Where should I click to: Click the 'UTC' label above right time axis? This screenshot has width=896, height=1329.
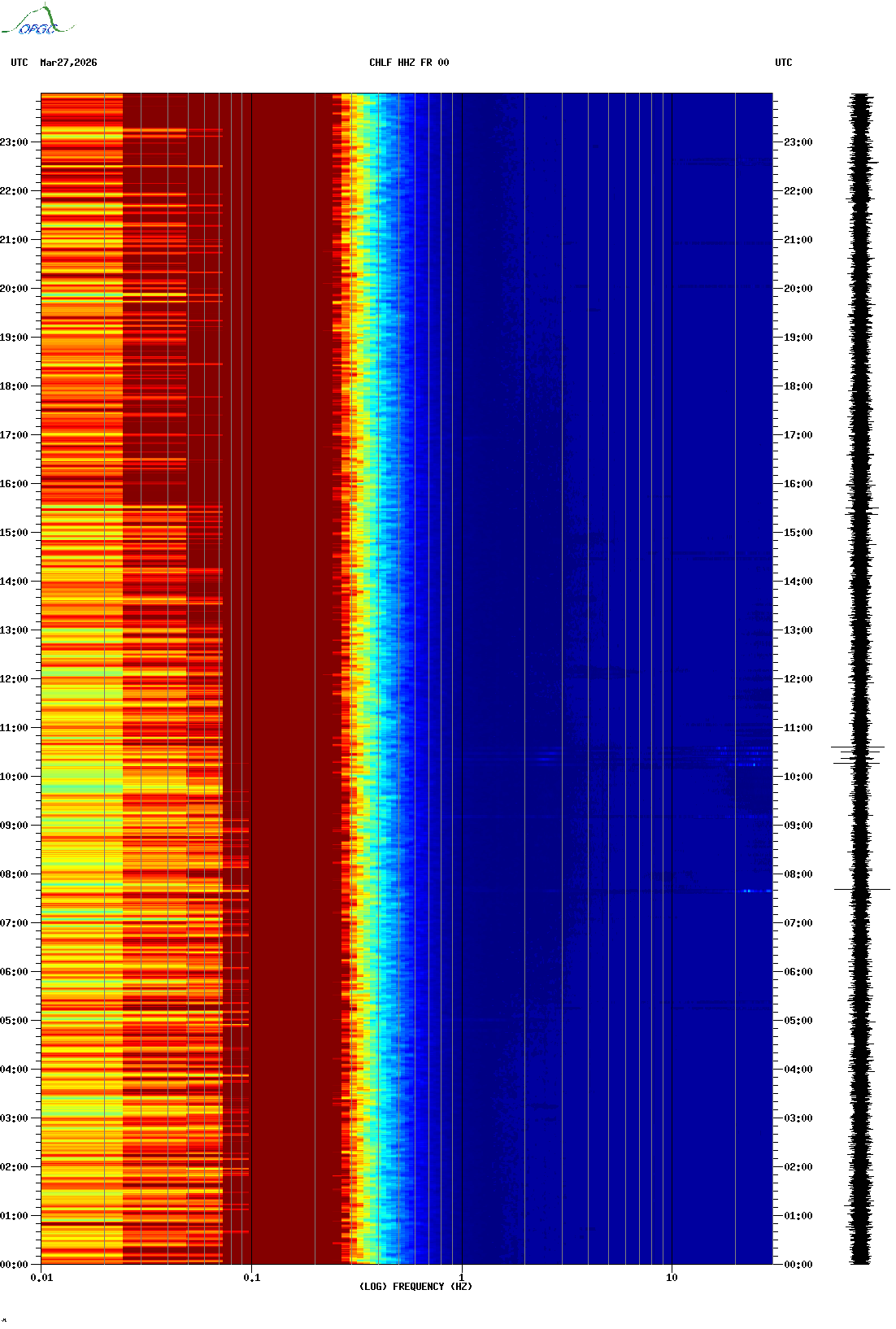[784, 63]
